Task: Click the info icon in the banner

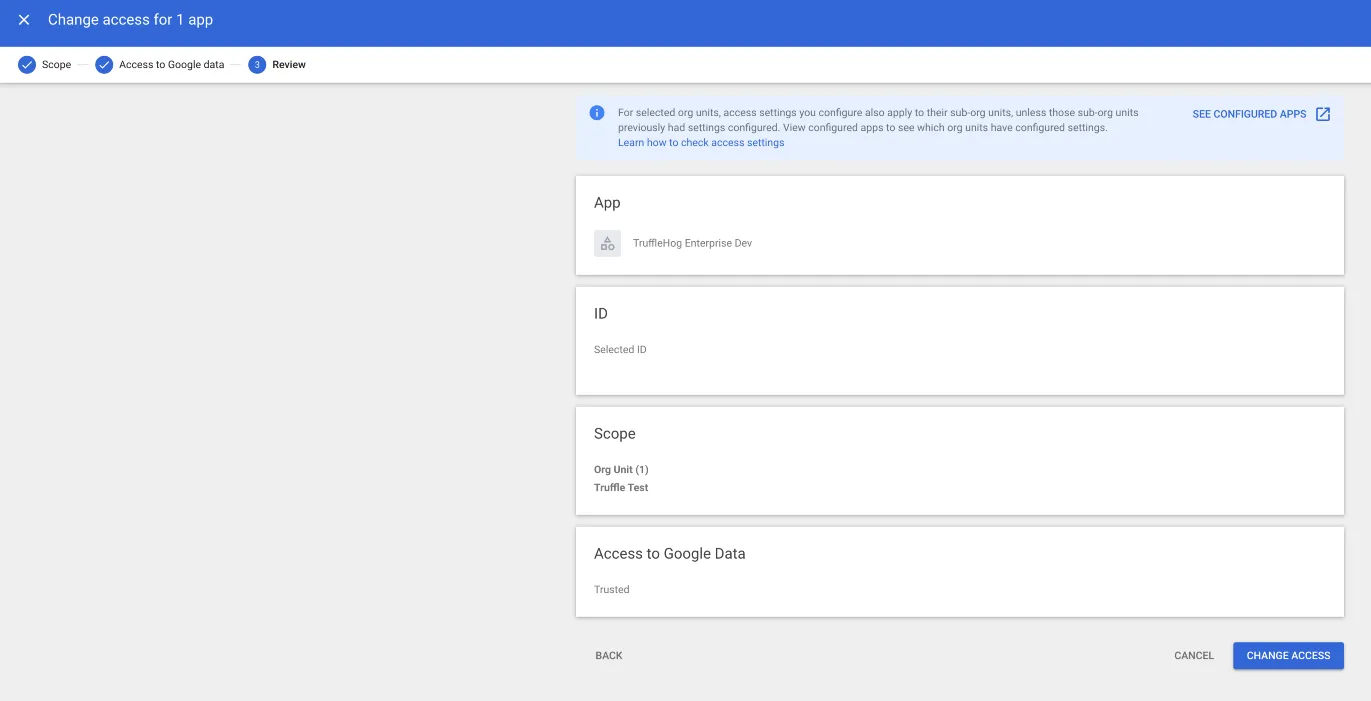Action: pos(597,113)
